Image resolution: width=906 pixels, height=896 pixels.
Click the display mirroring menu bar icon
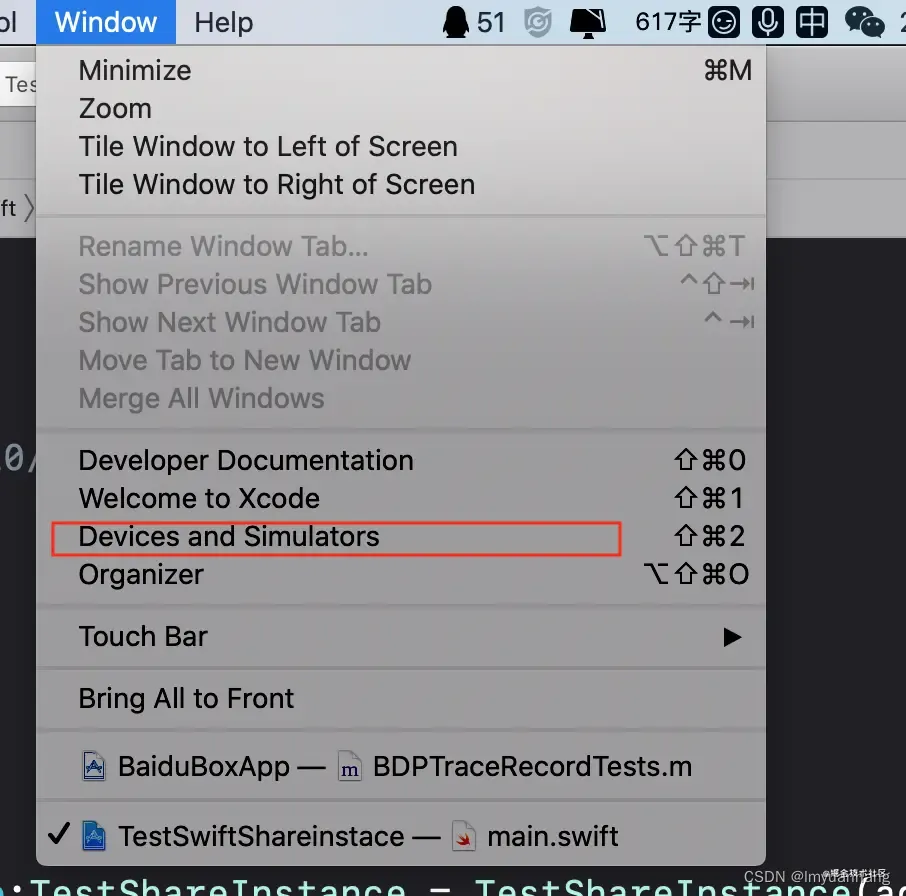point(588,23)
